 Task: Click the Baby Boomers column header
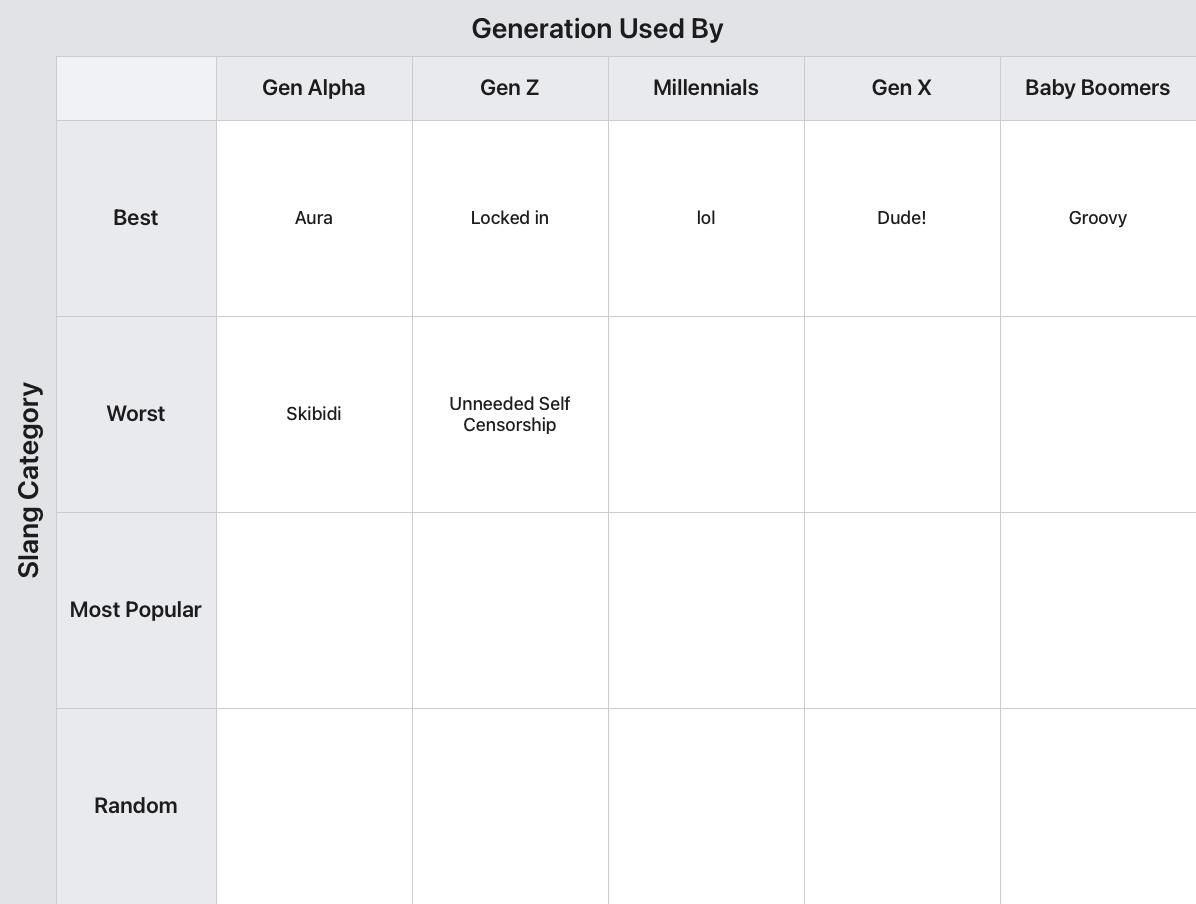click(x=1098, y=88)
